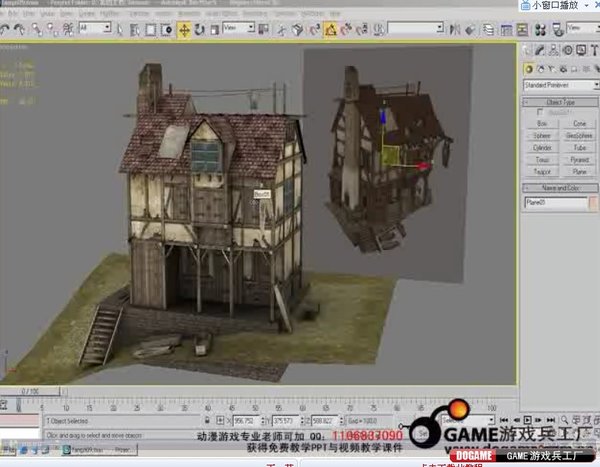Collapse the Object Type rollout
600x467 pixels.
pos(560,102)
